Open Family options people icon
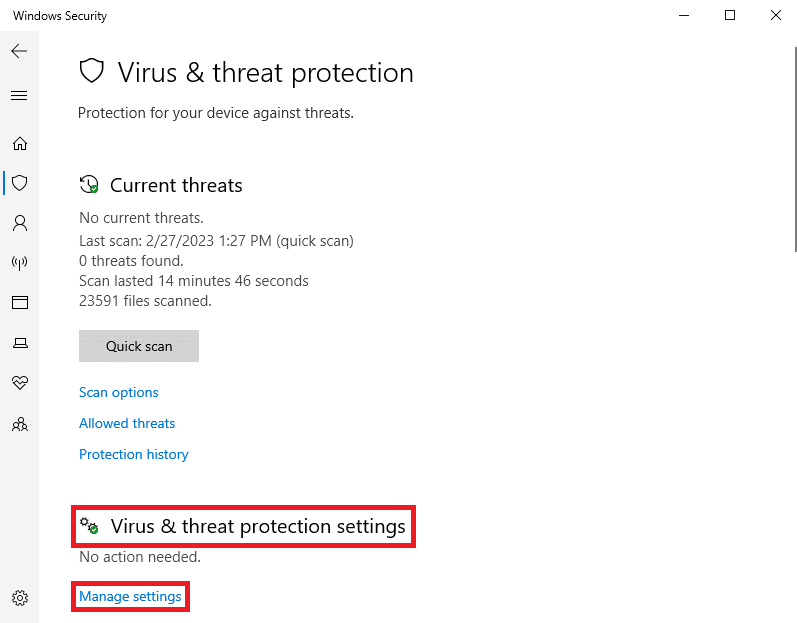 point(20,424)
